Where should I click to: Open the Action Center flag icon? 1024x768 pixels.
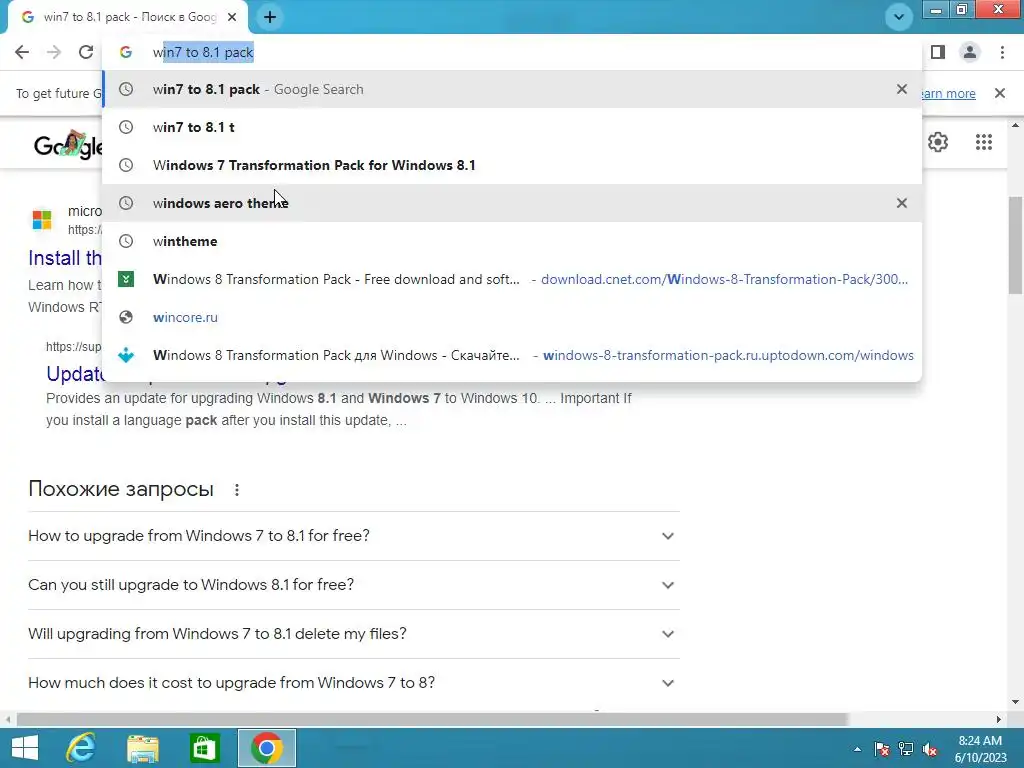coord(882,749)
